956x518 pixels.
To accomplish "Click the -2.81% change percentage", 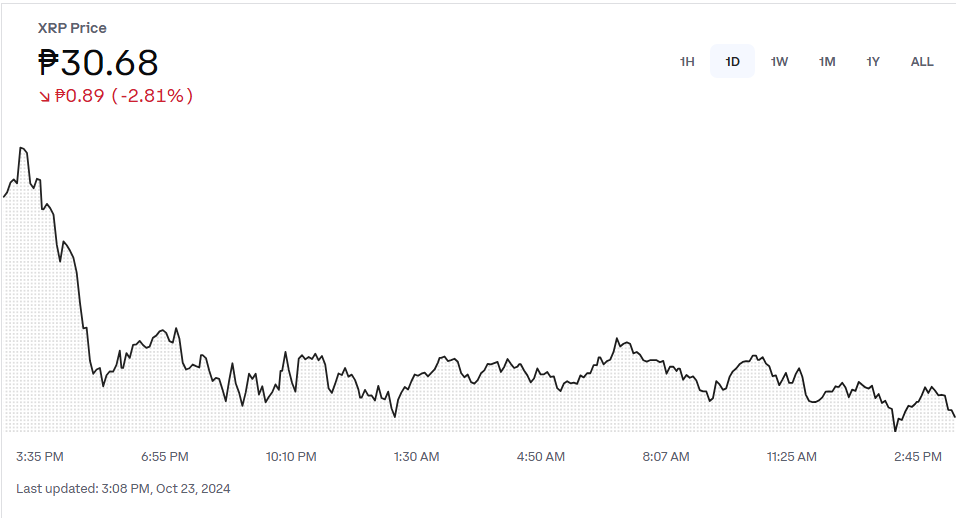I will (x=152, y=96).
